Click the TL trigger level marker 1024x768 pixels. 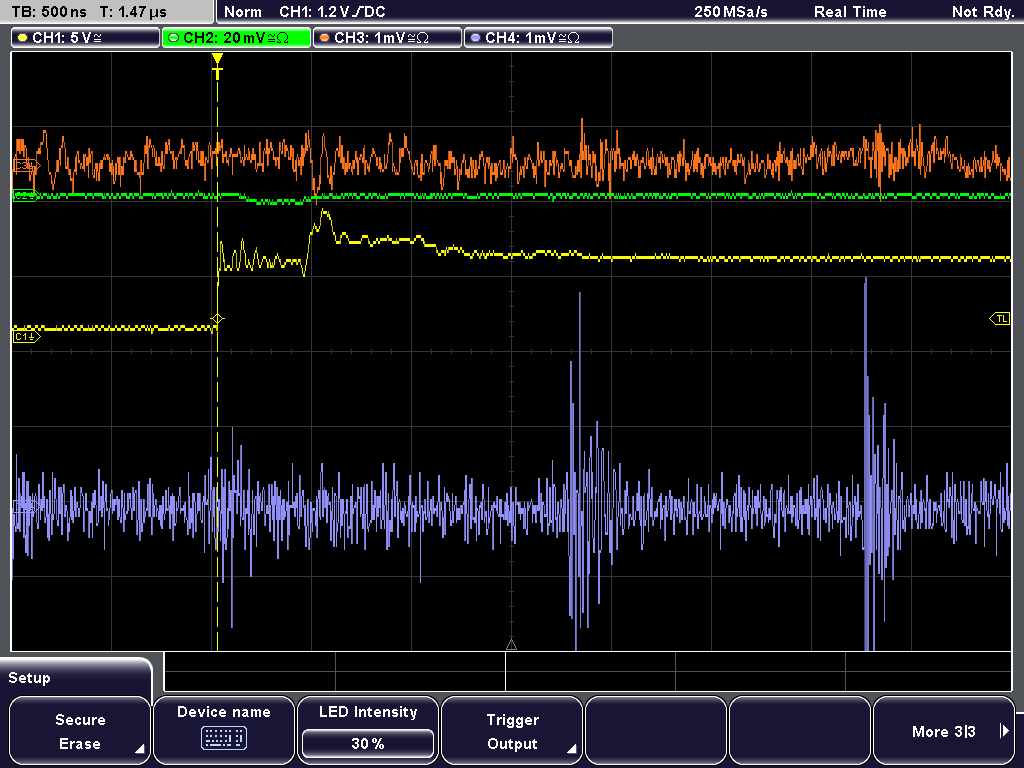1000,319
